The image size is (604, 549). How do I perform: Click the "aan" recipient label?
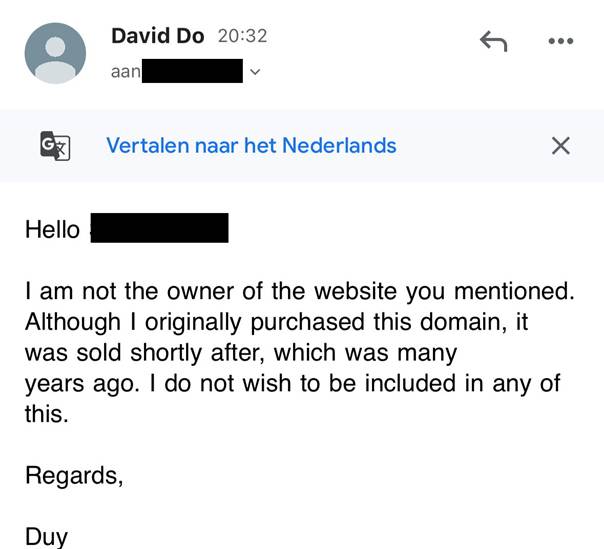click(x=125, y=72)
